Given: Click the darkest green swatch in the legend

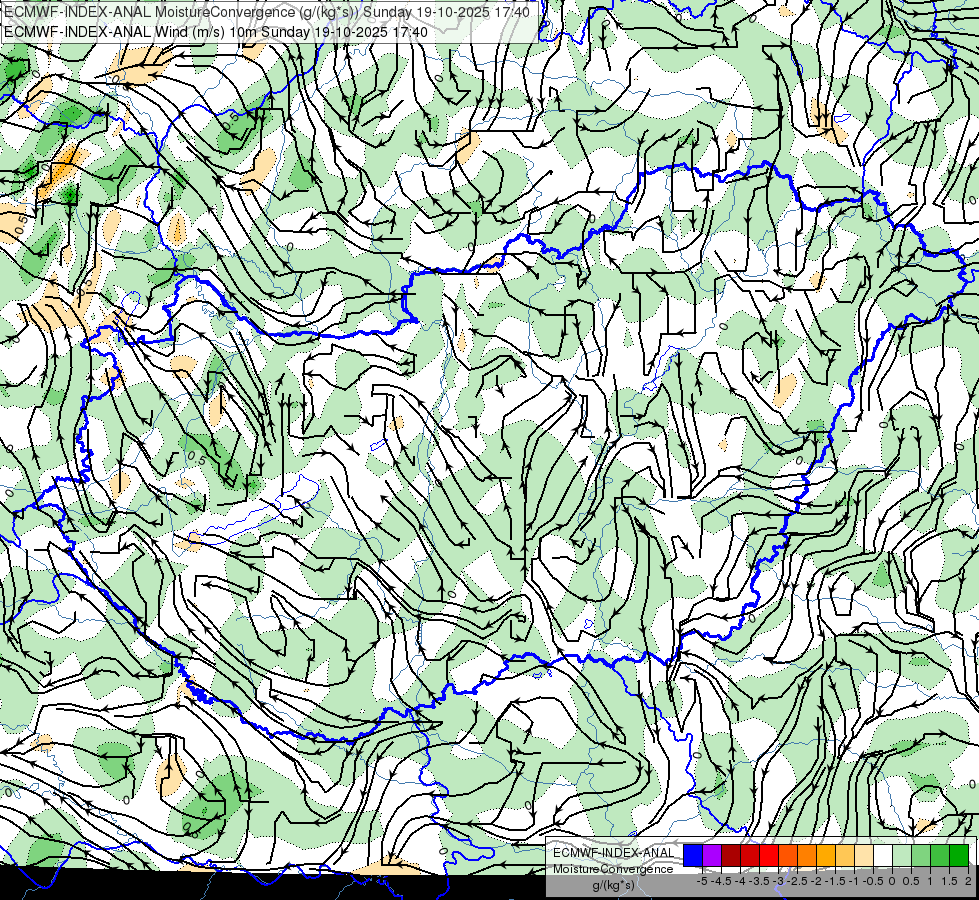Looking at the screenshot, I should pos(959,855).
